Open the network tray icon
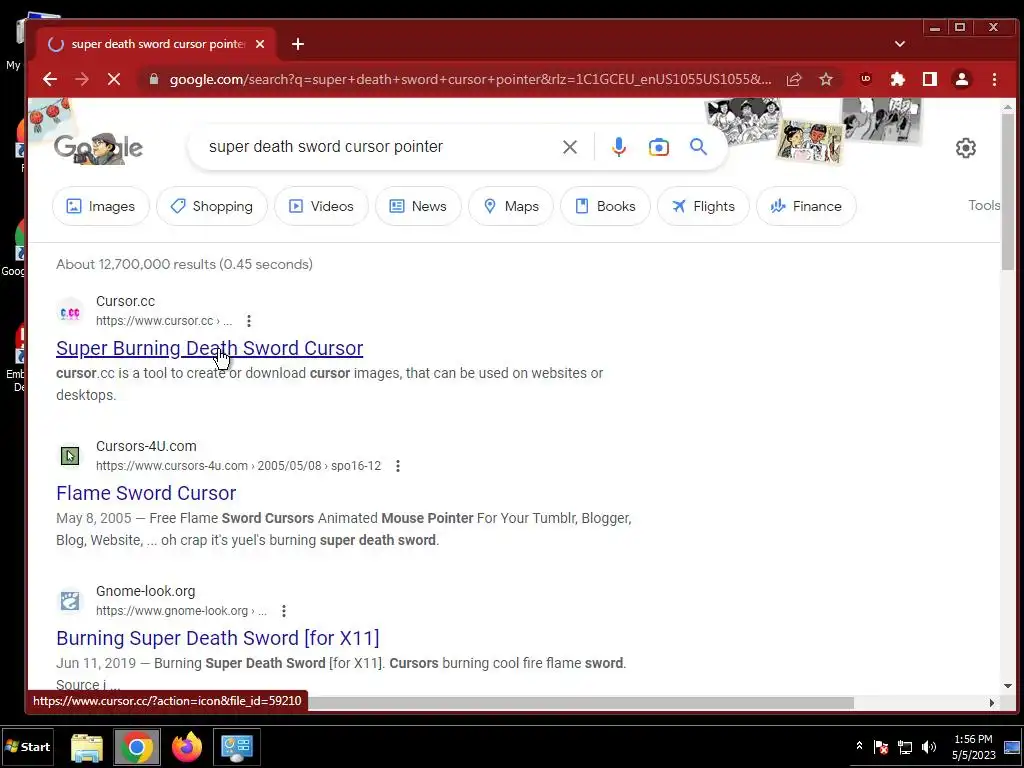Image resolution: width=1024 pixels, height=768 pixels. click(x=905, y=747)
